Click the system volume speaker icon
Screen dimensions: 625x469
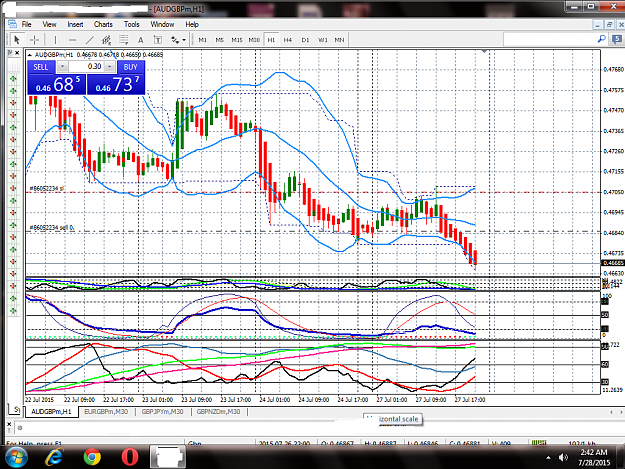click(x=563, y=457)
